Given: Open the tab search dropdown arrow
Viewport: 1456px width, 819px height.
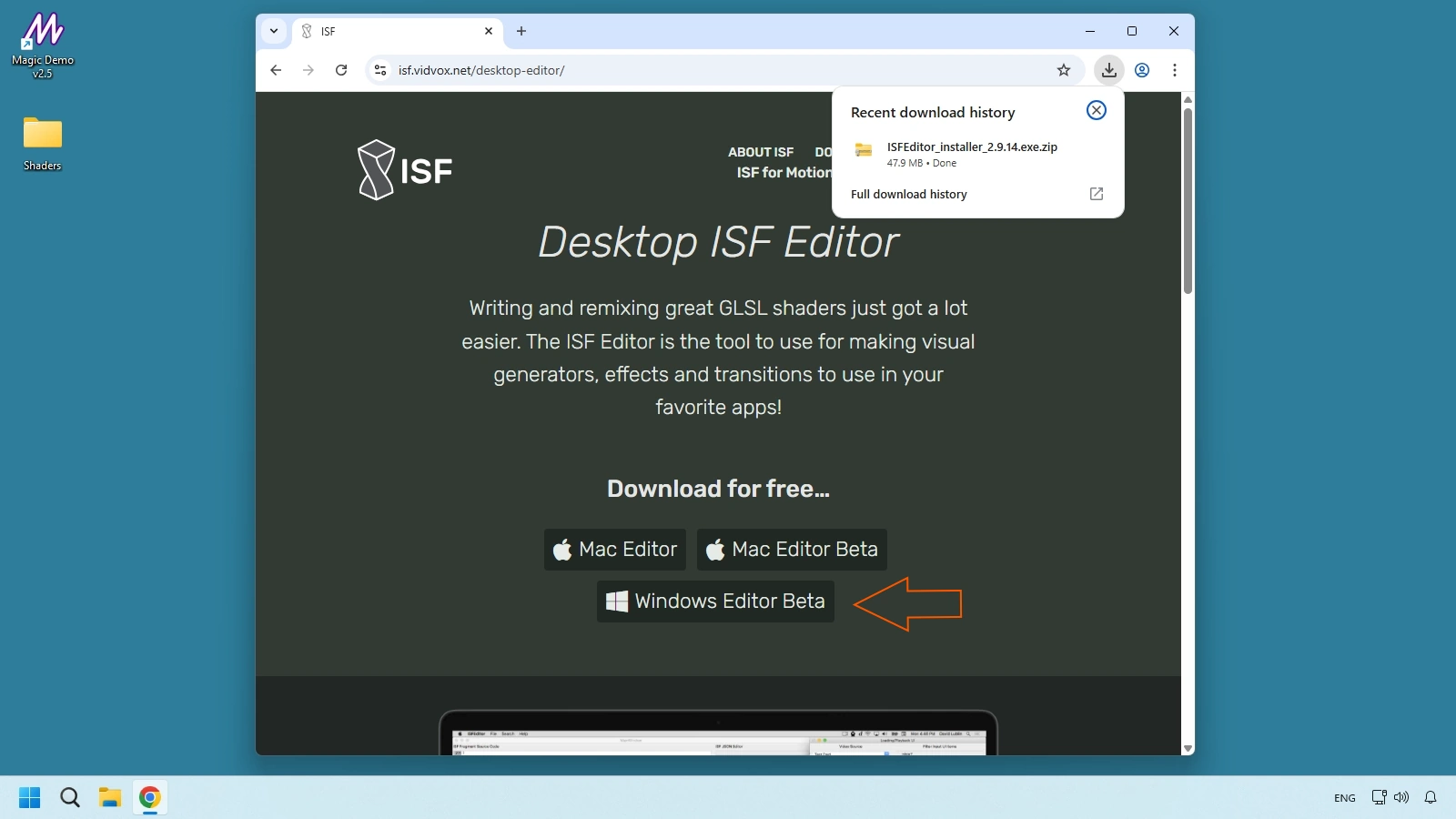Looking at the screenshot, I should click(x=274, y=31).
